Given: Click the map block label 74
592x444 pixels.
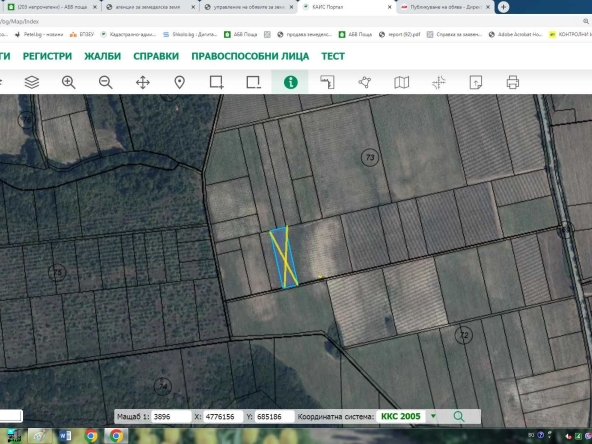Looking at the screenshot, I should (x=163, y=386).
